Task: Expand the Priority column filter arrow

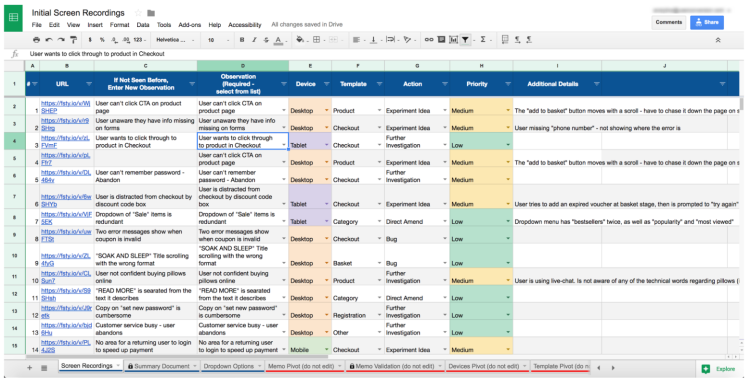Action: point(508,84)
